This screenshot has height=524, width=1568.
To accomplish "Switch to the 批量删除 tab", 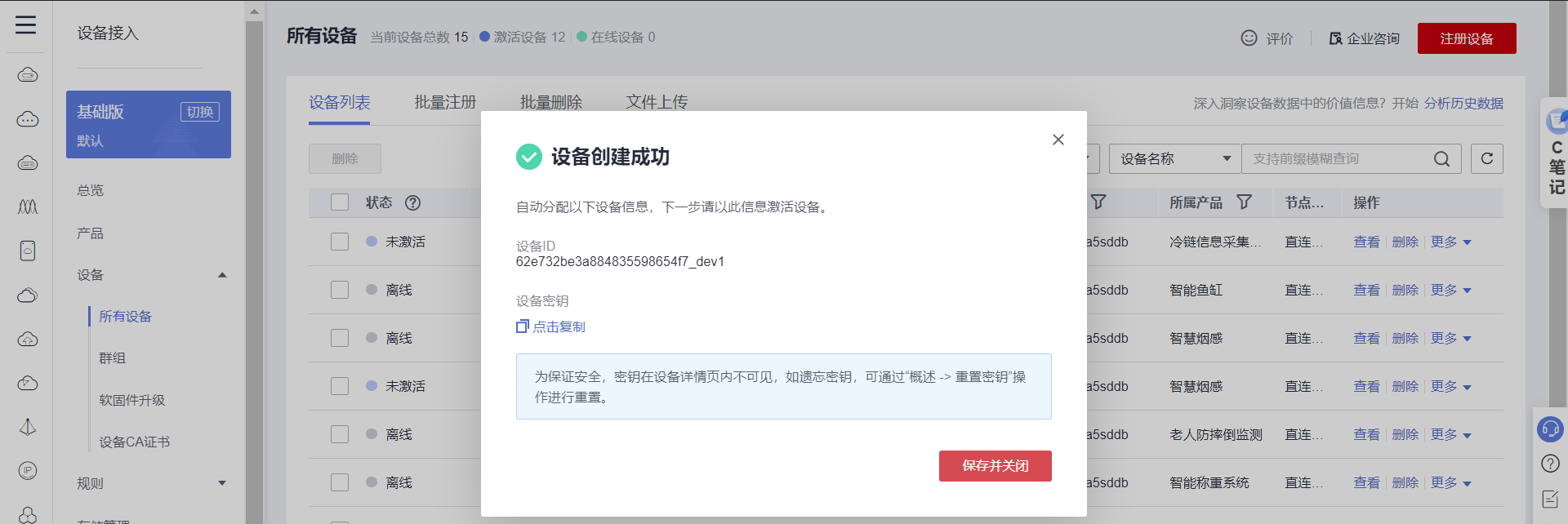I will (551, 102).
